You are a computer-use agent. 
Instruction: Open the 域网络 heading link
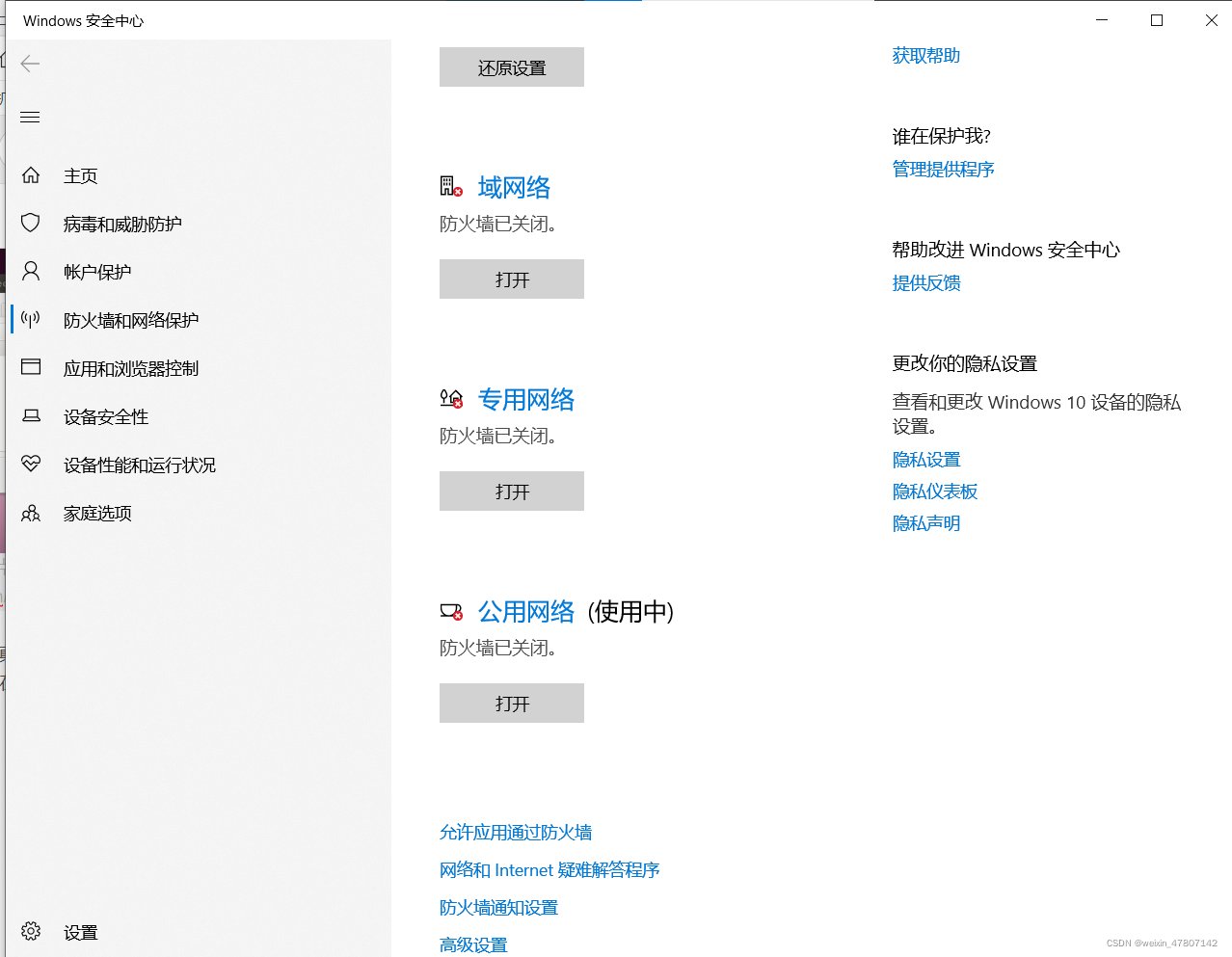515,187
